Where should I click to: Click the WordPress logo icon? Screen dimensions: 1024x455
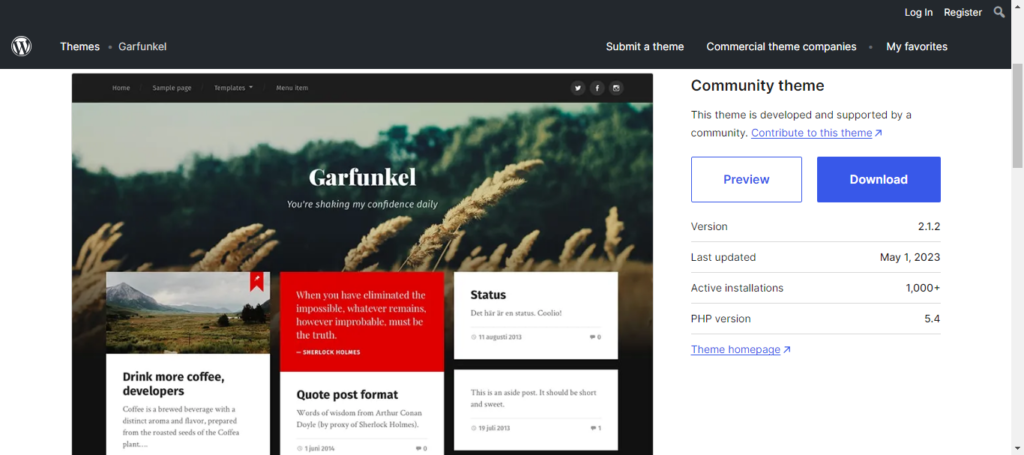21,46
